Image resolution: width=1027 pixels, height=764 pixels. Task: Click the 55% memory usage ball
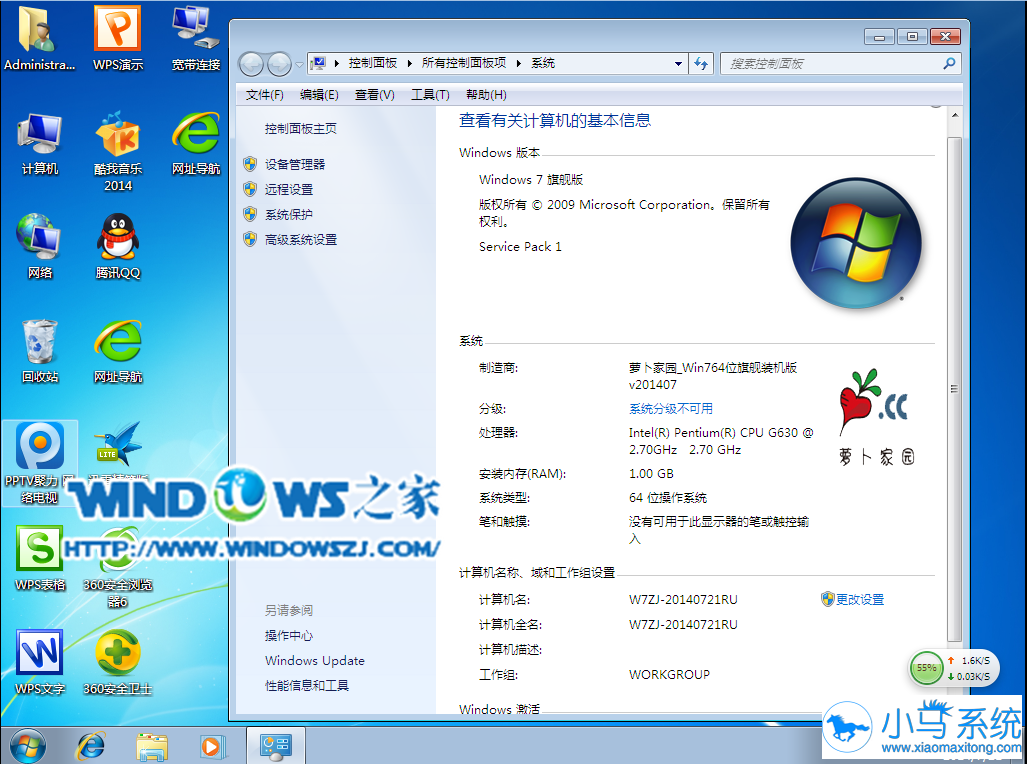coord(926,668)
